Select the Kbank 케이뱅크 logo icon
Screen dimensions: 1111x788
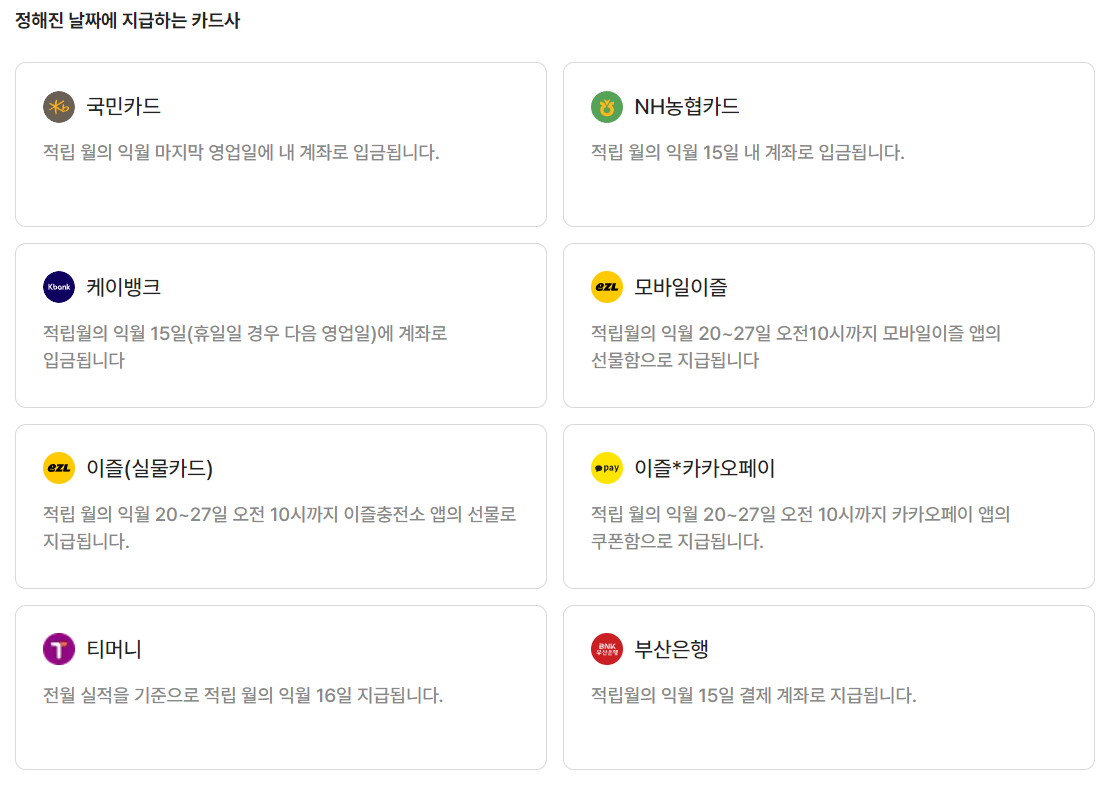click(x=57, y=287)
